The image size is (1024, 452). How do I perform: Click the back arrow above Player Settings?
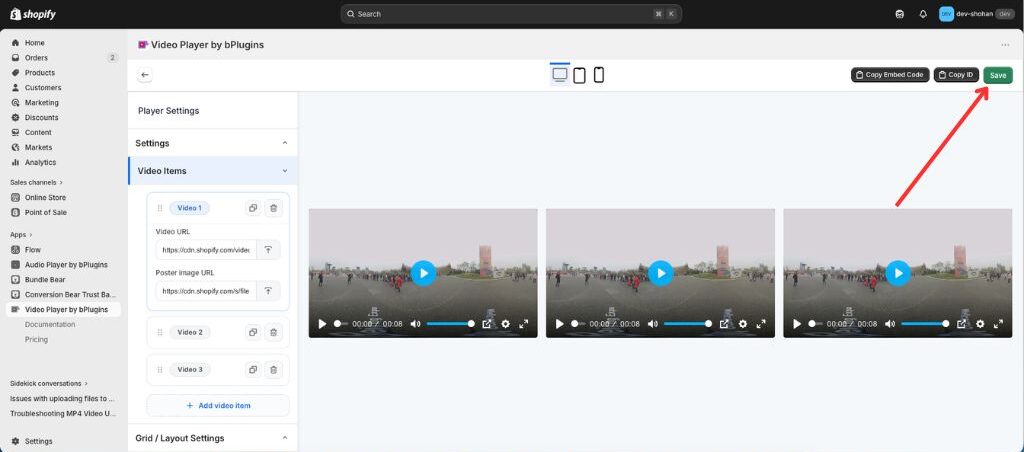pos(145,75)
